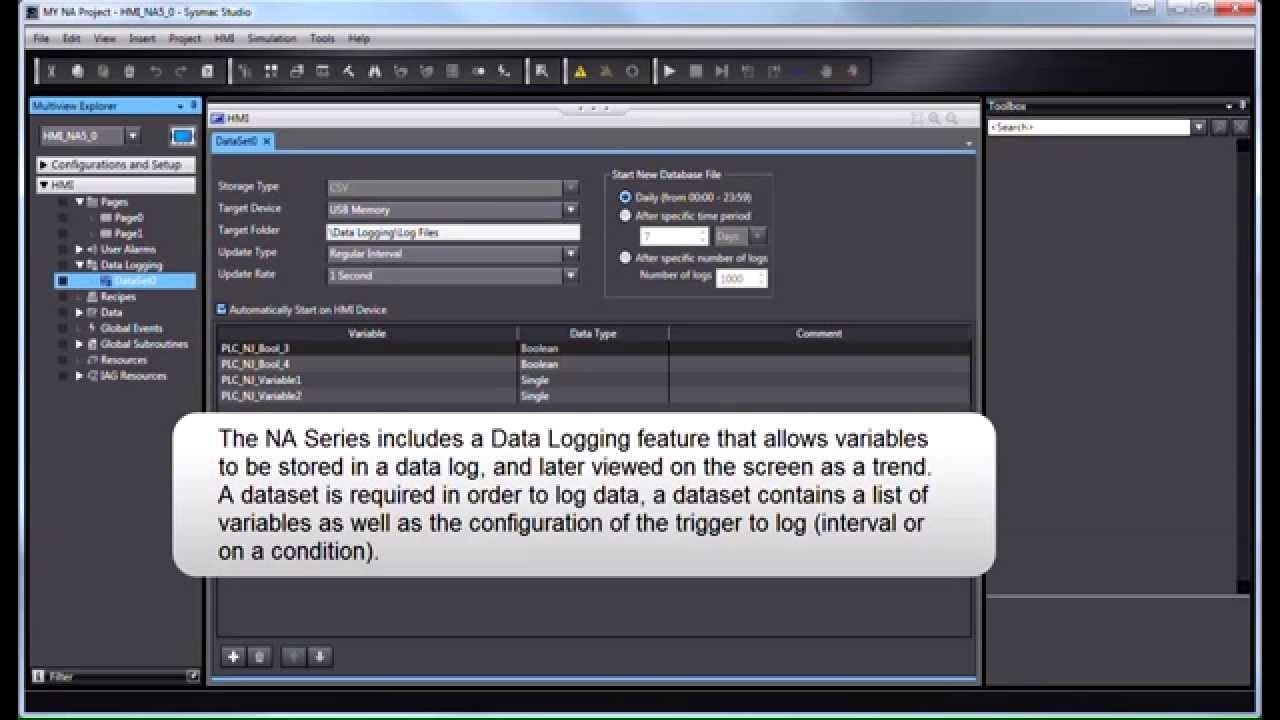Click the time period value field showing 7

coord(674,237)
